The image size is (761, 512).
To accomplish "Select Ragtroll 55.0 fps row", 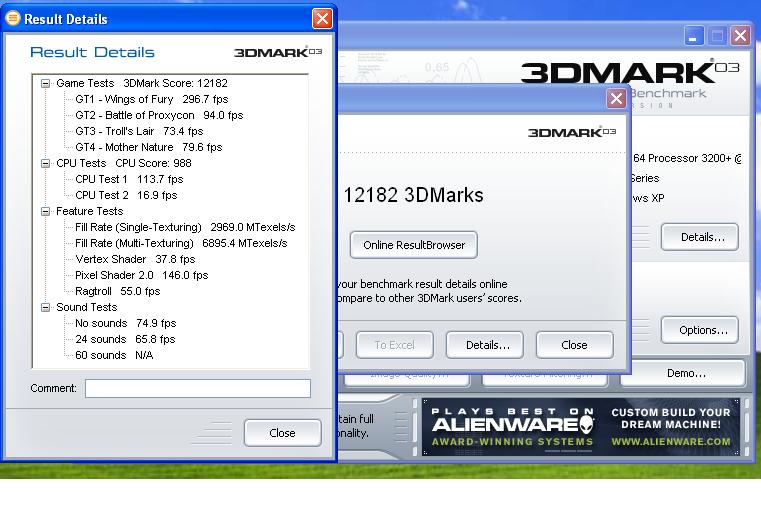I will pos(117,292).
